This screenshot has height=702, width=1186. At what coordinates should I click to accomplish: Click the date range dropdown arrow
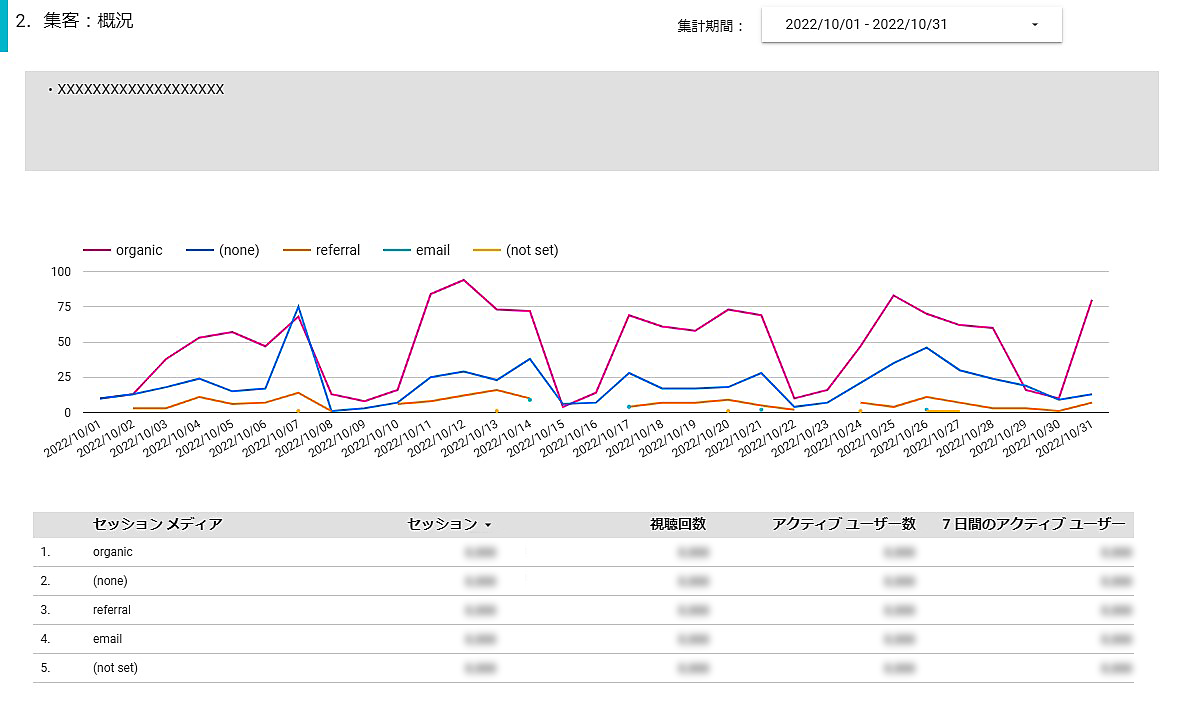pyautogui.click(x=1034, y=25)
